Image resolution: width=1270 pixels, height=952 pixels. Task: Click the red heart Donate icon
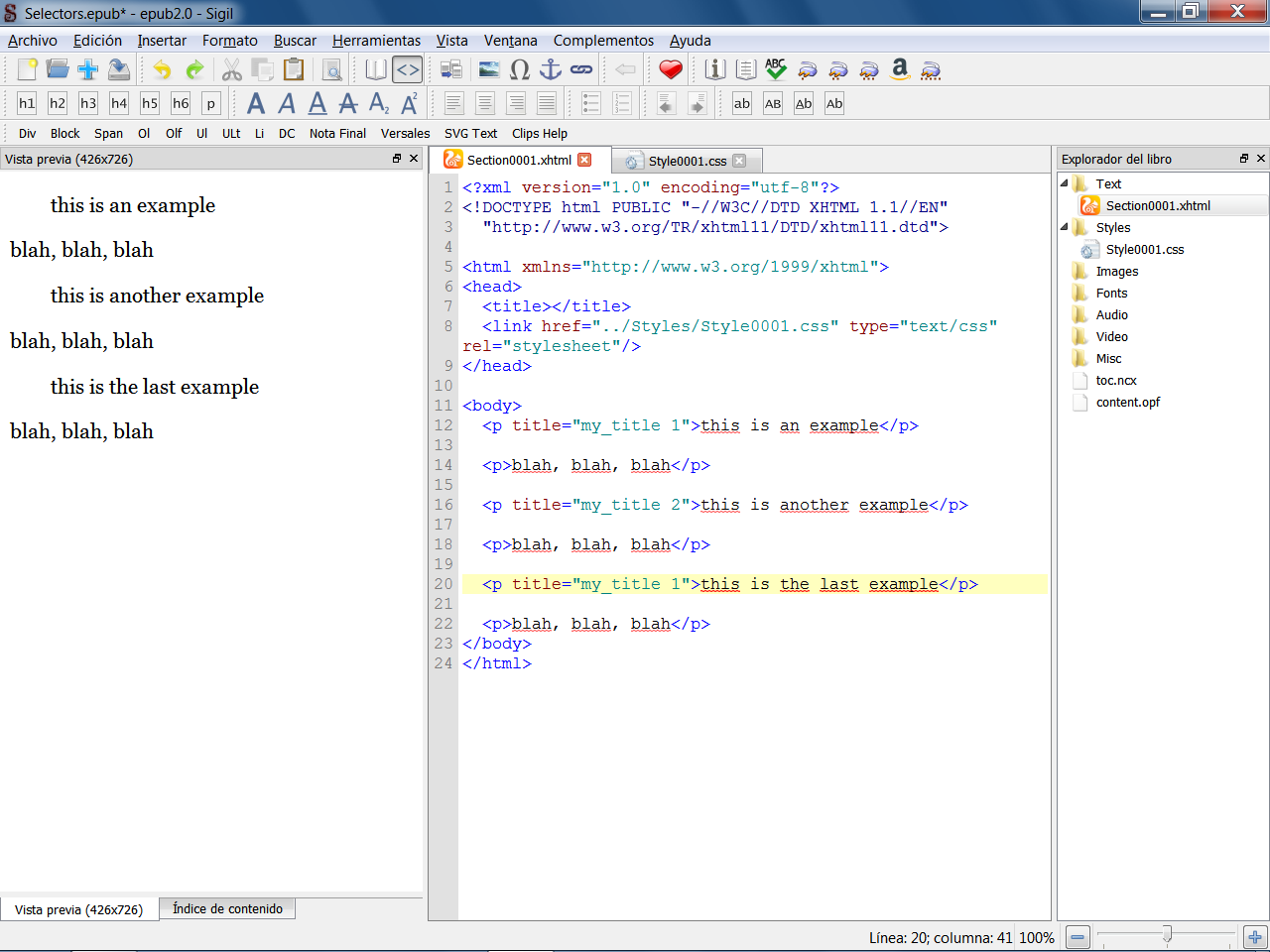[x=671, y=69]
